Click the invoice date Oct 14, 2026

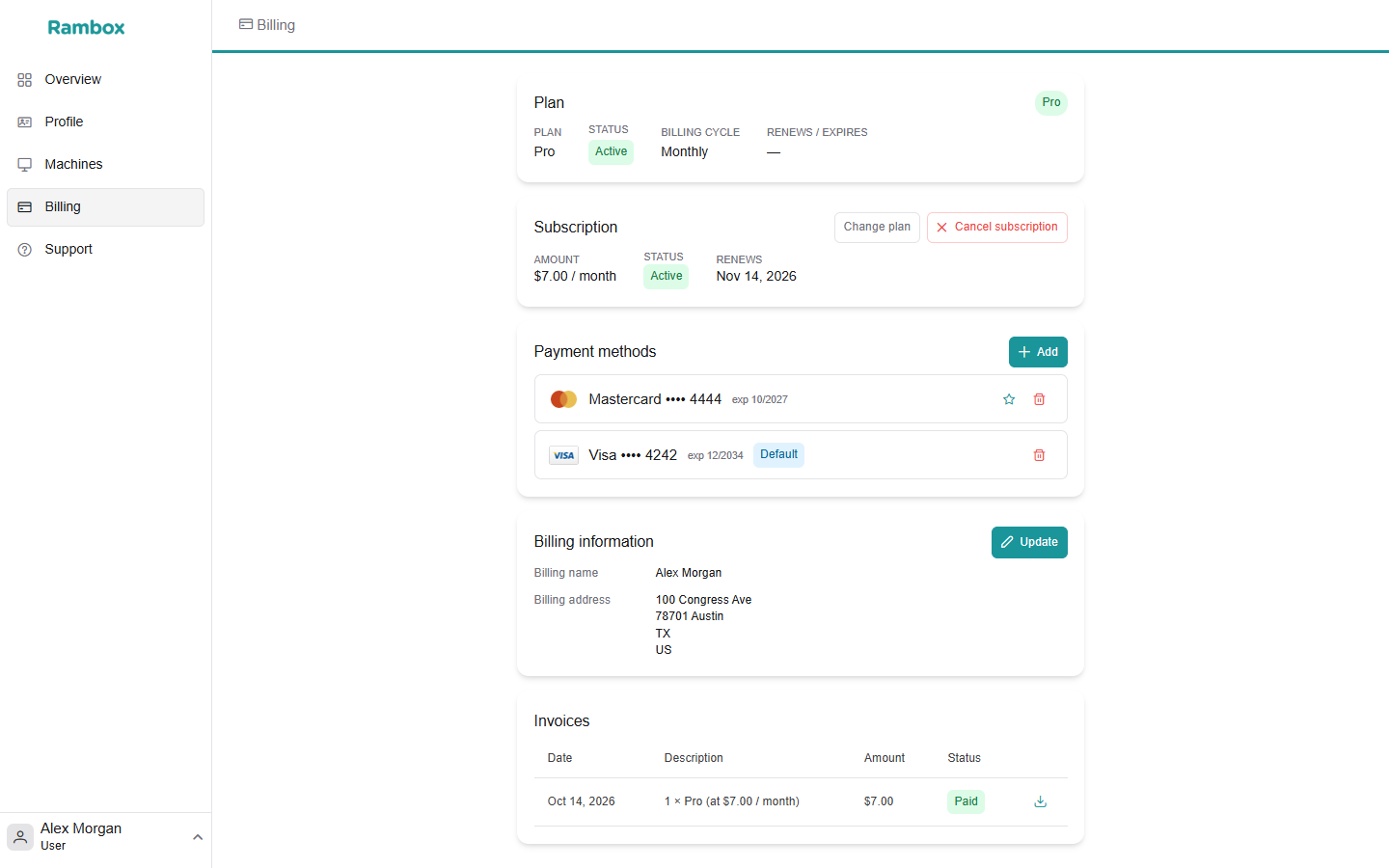[581, 801]
